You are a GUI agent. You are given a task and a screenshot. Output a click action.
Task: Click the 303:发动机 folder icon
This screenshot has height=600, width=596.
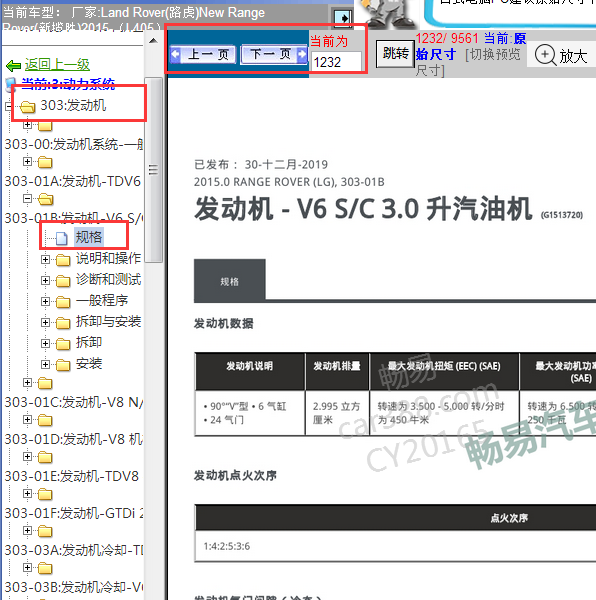(28, 107)
